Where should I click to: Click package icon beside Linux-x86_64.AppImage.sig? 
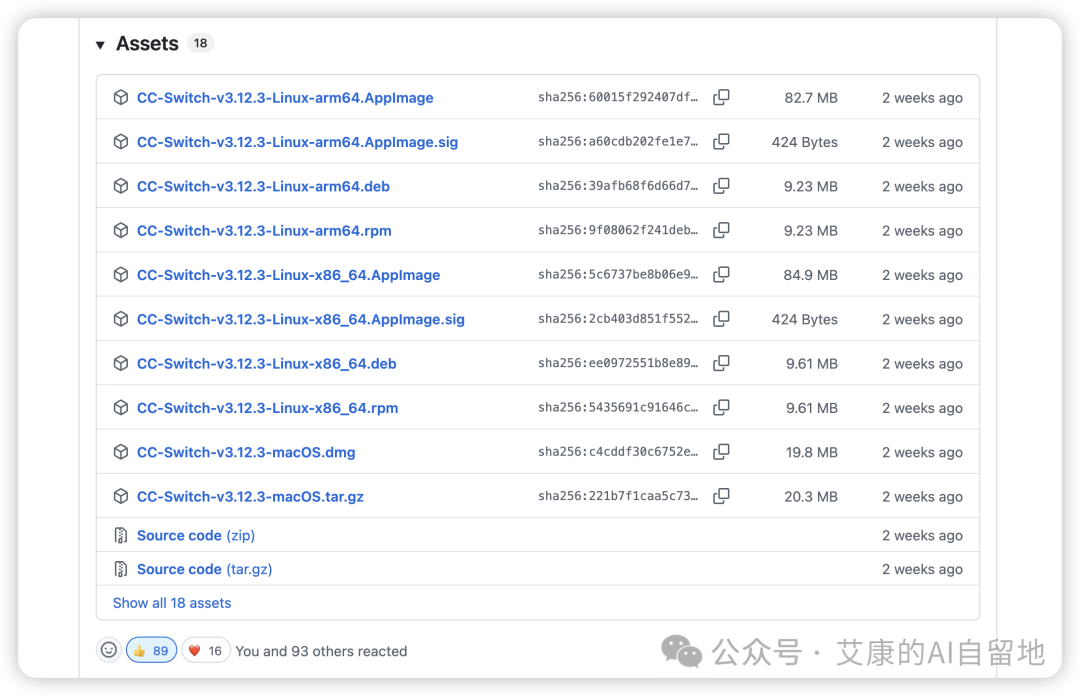pos(121,319)
